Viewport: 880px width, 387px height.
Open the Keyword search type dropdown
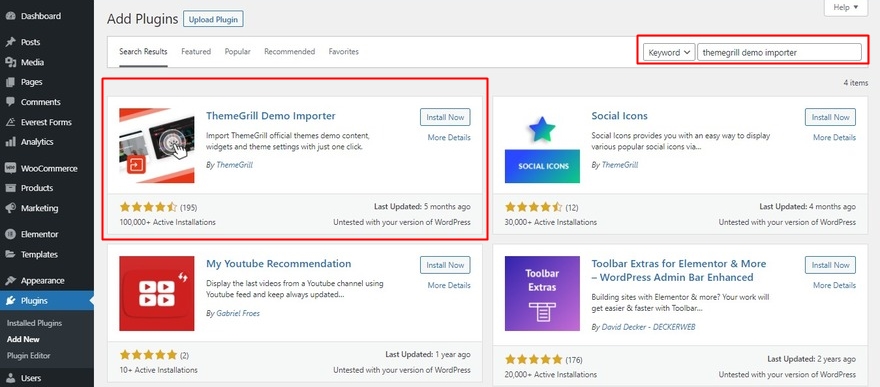(670, 52)
